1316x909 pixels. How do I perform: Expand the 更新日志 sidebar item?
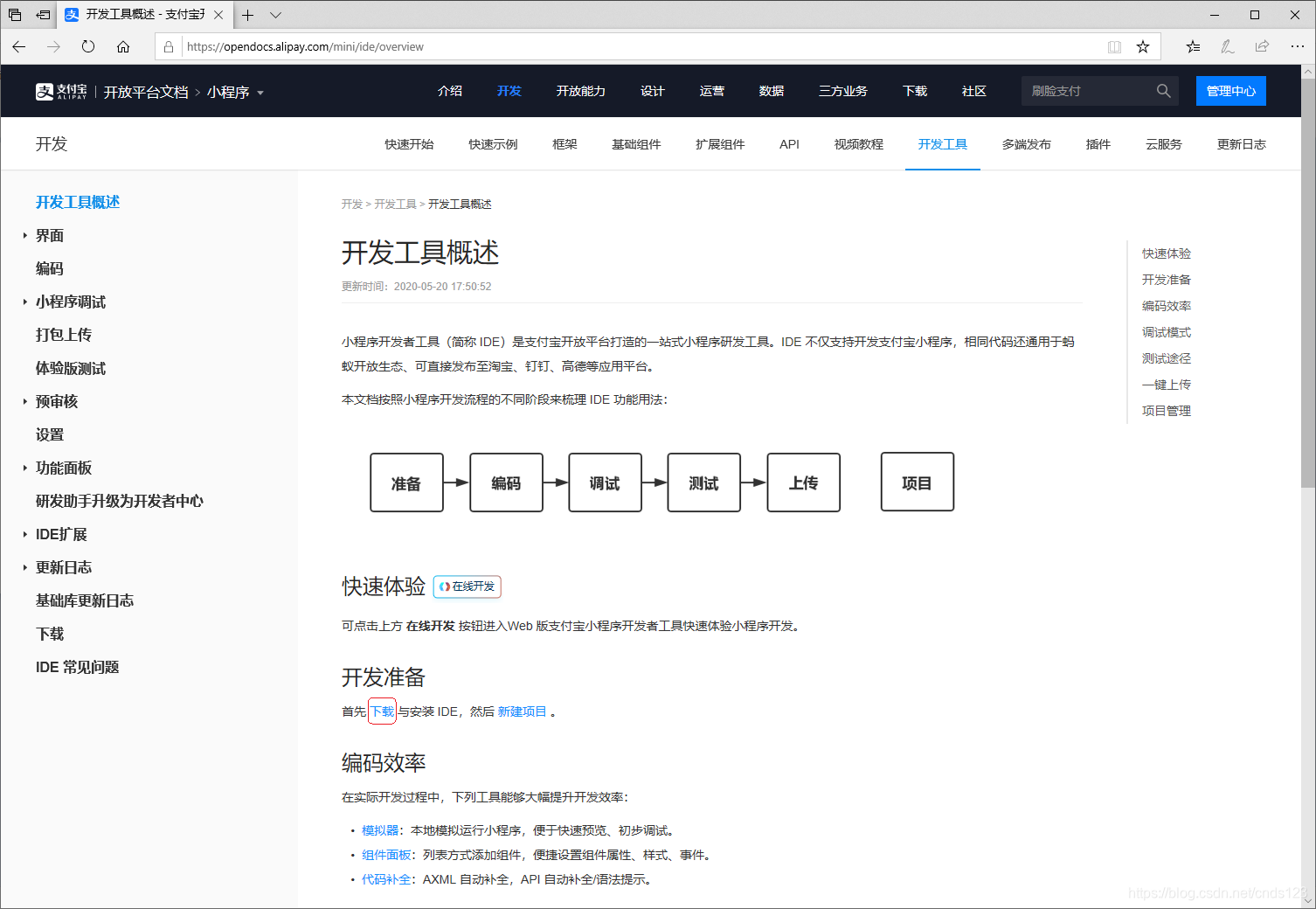pyautogui.click(x=25, y=567)
